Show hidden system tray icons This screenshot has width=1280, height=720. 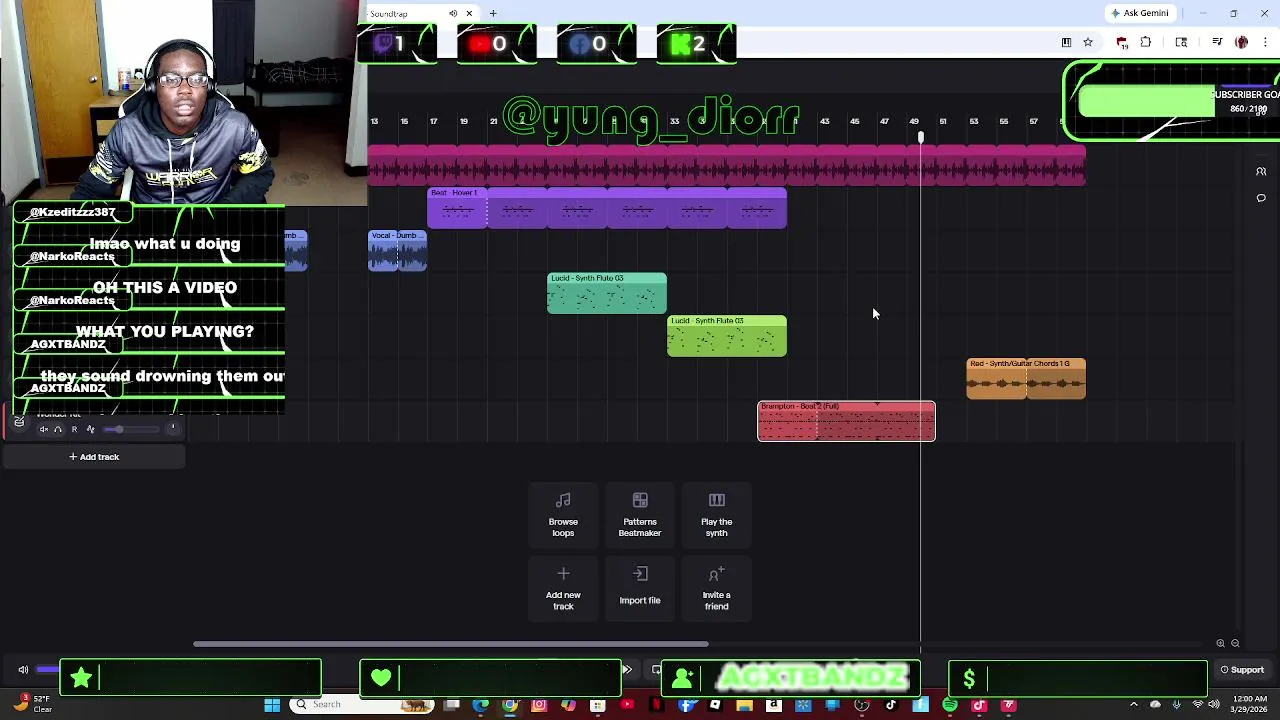pos(1133,705)
